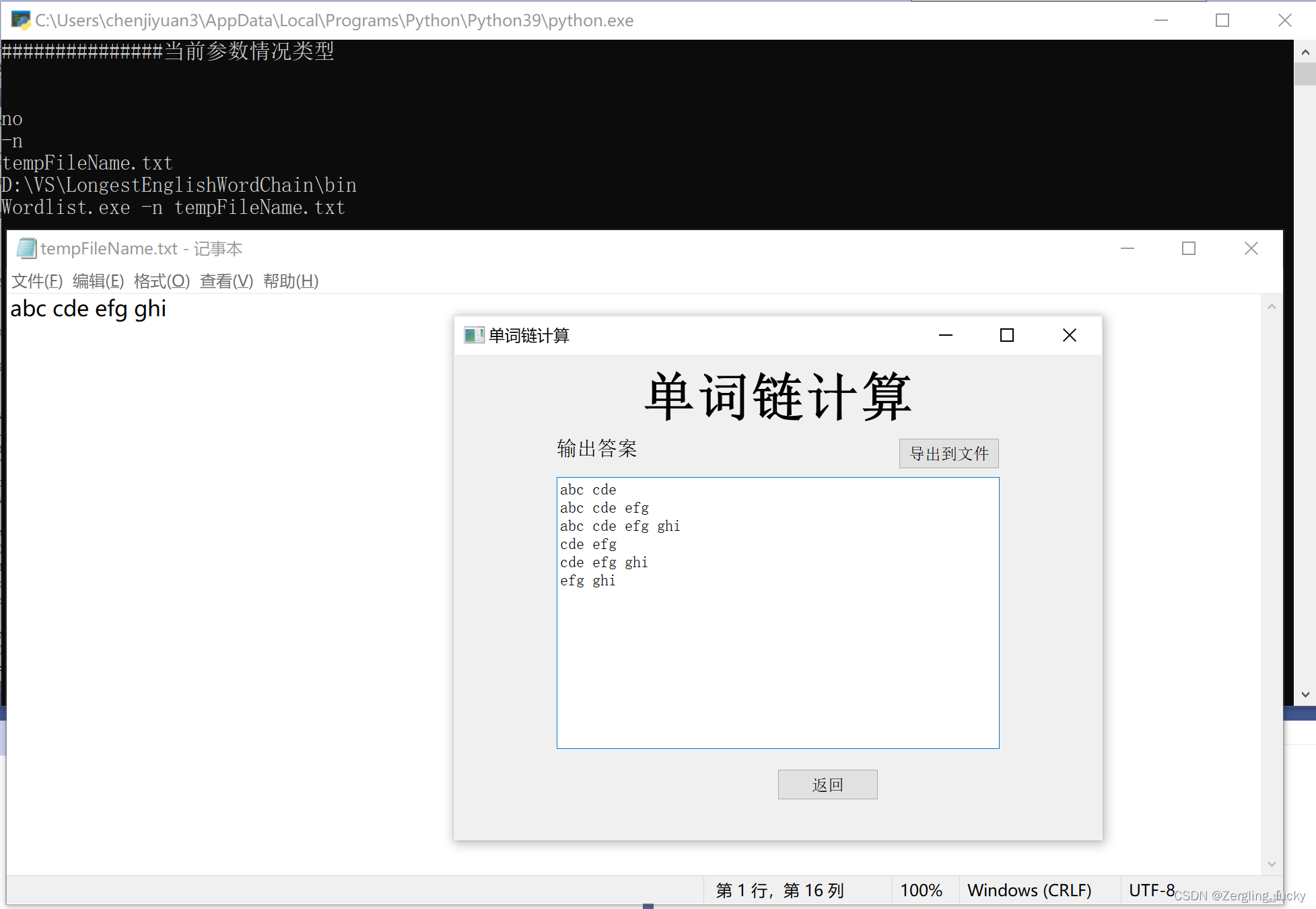Maximize the 单词链计算 dialog

pos(1007,335)
